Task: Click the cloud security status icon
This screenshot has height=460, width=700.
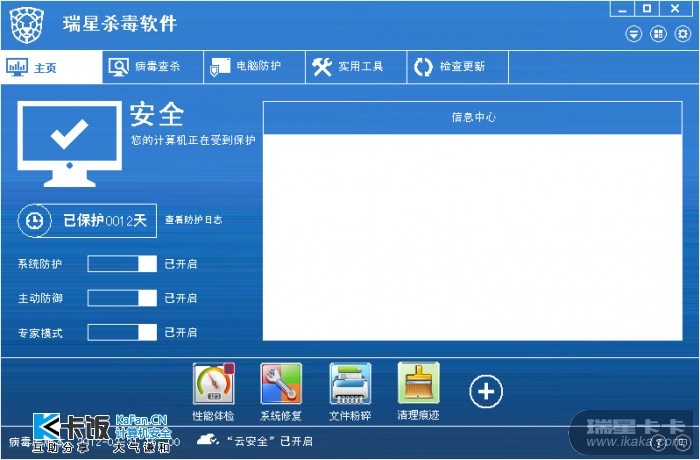Action: click(208, 440)
